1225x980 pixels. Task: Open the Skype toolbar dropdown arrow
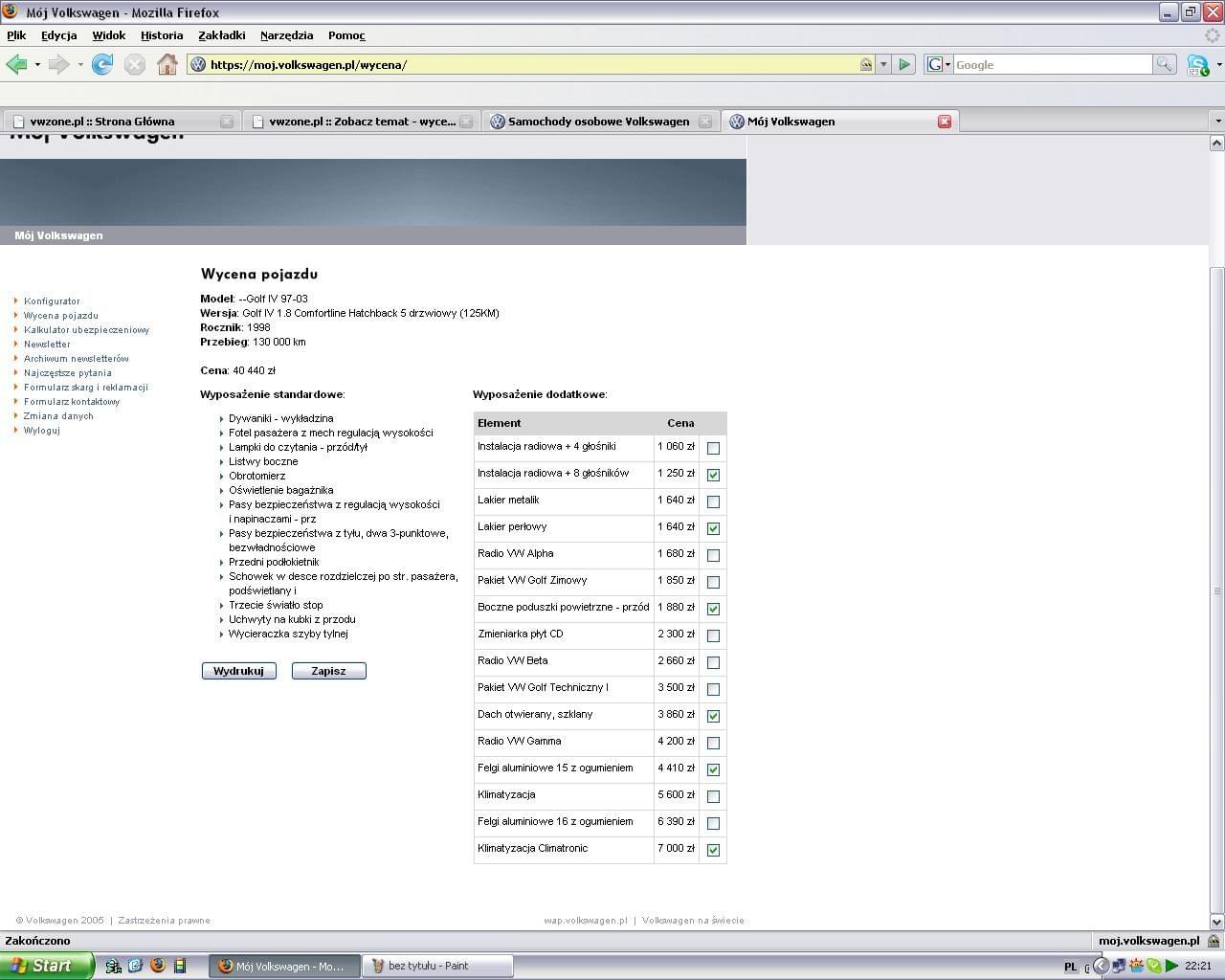pos(1218,65)
